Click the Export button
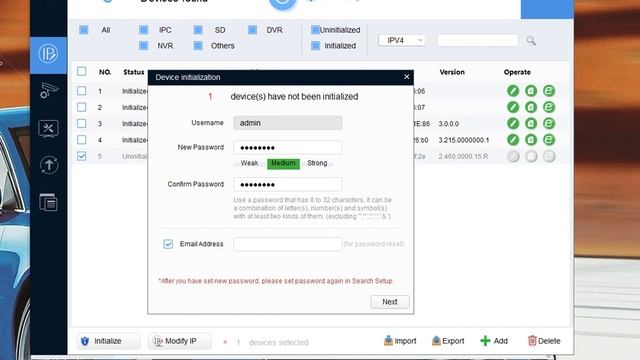The width and height of the screenshot is (640, 360). 448,341
